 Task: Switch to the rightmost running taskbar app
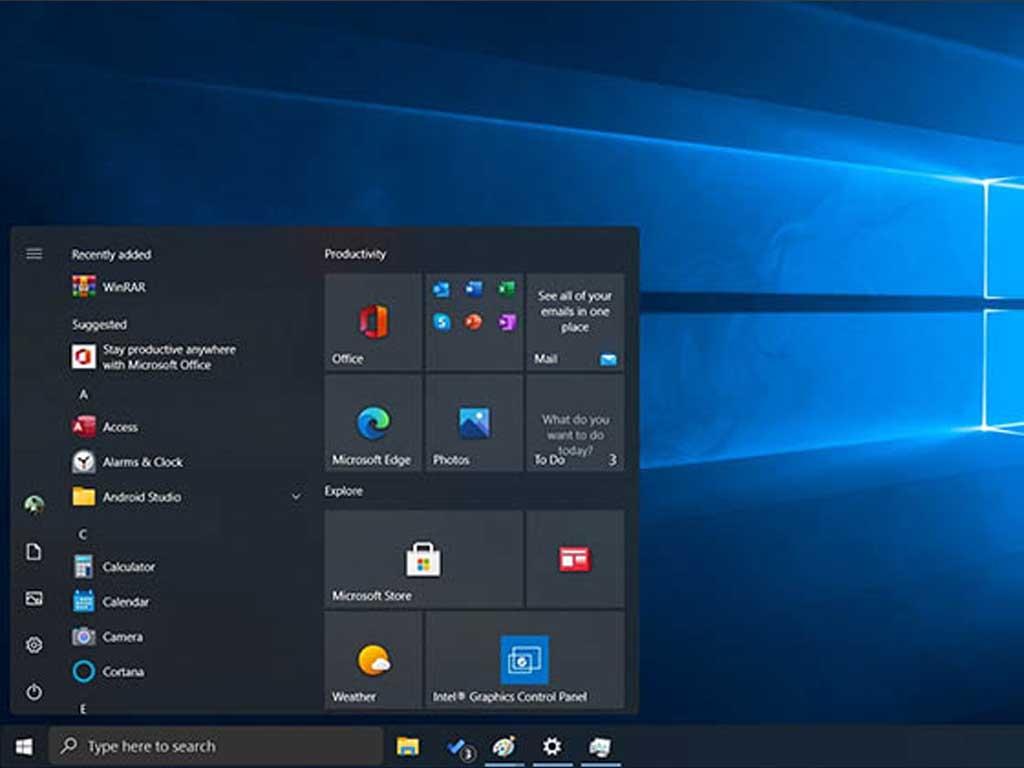pos(600,746)
